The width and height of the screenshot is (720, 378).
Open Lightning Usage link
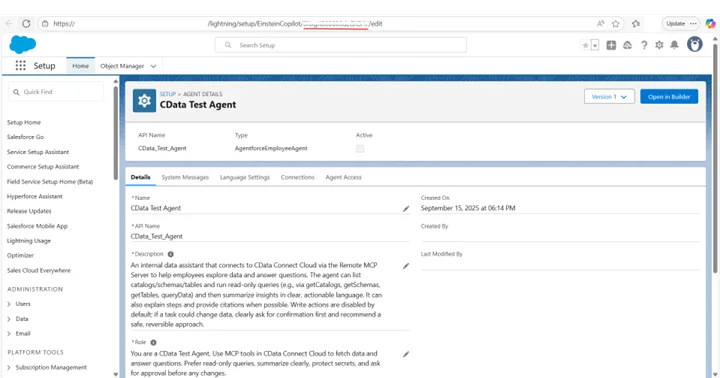coord(28,241)
